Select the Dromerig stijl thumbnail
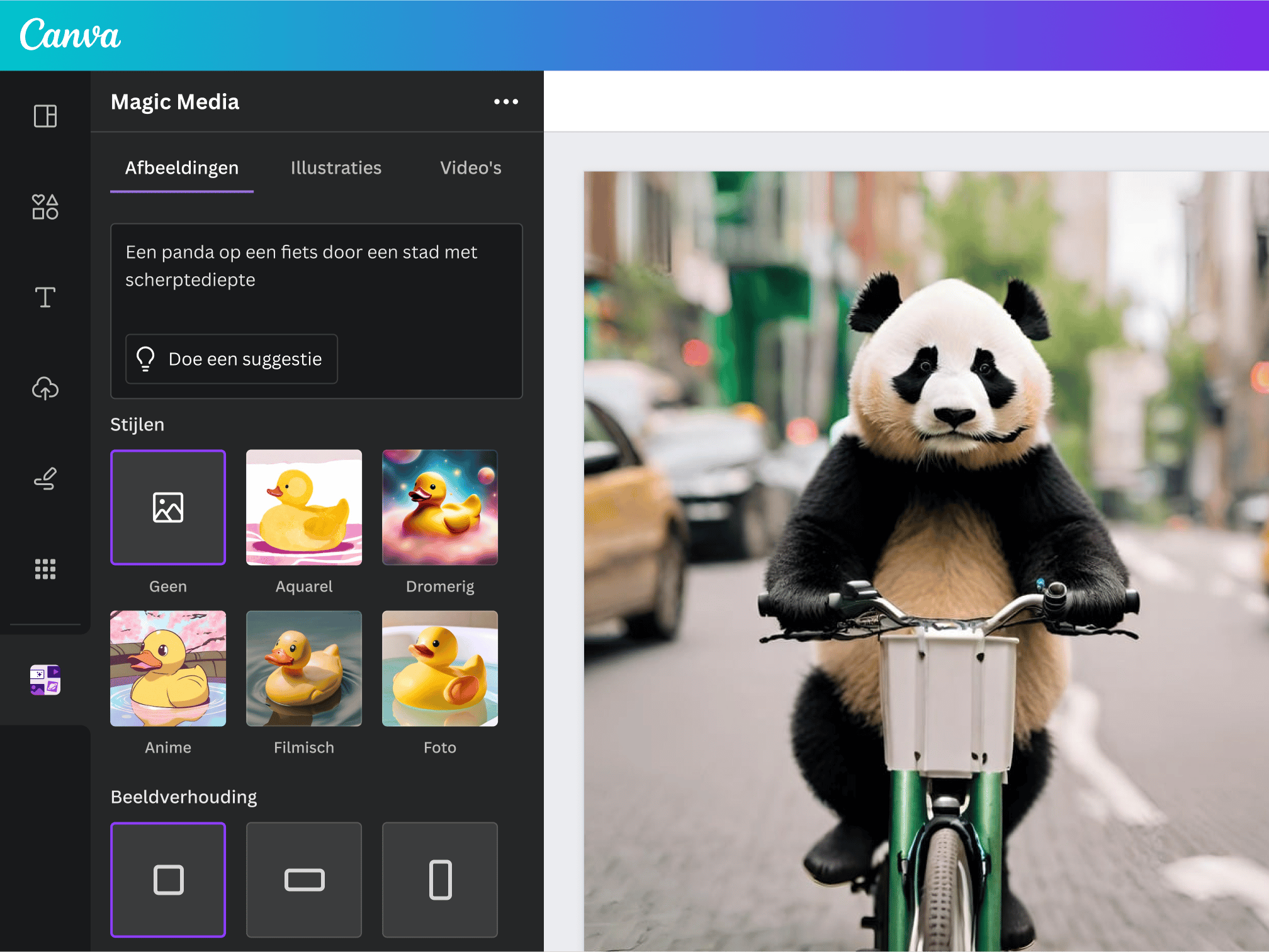1269x952 pixels. click(x=439, y=508)
